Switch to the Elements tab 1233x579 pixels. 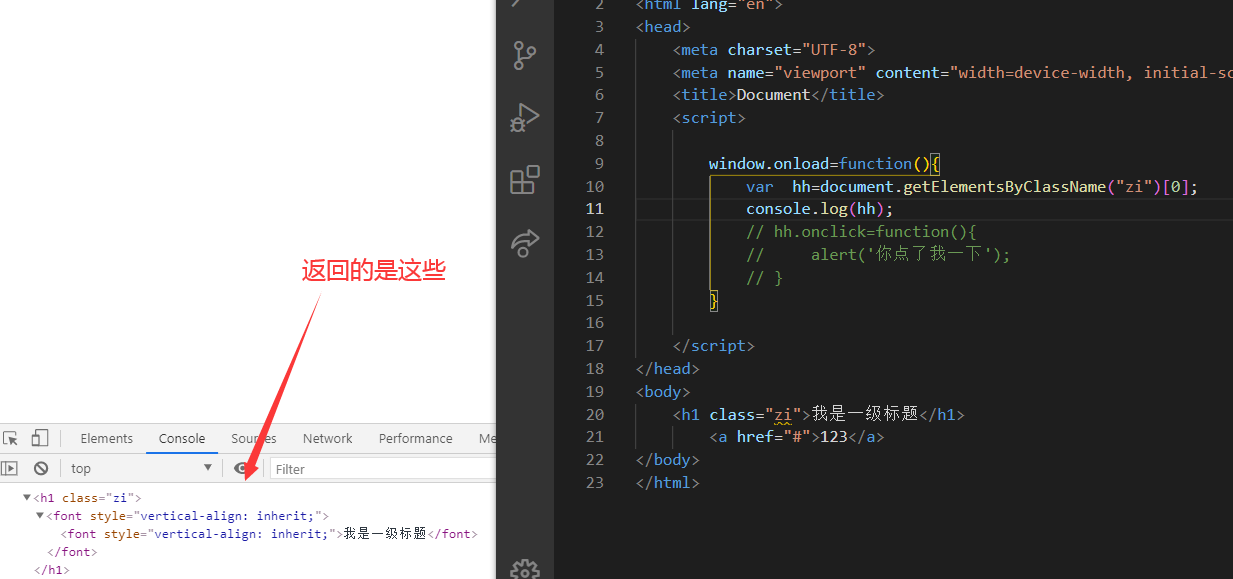(x=107, y=438)
